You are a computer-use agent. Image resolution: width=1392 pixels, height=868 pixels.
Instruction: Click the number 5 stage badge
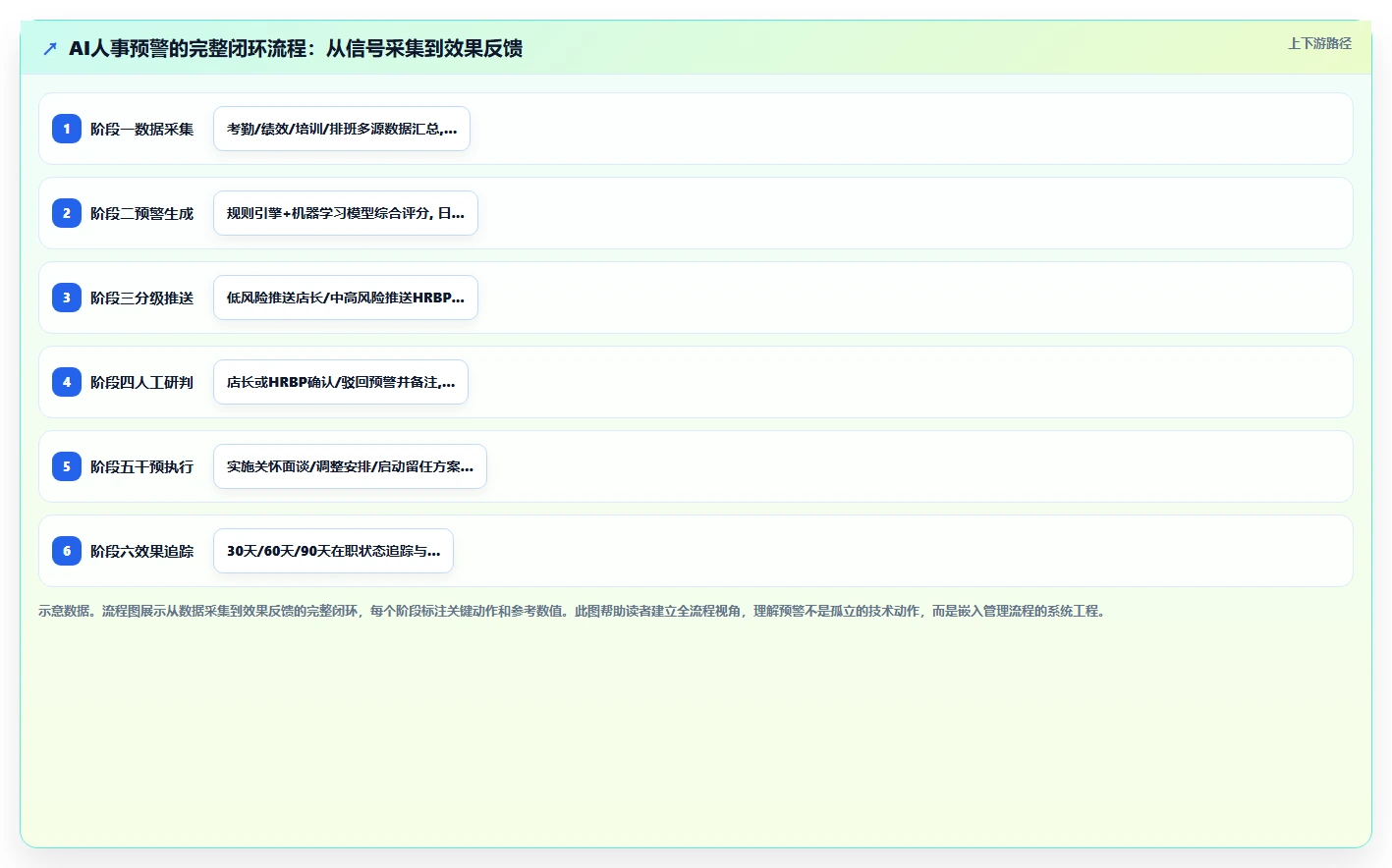[x=67, y=466]
